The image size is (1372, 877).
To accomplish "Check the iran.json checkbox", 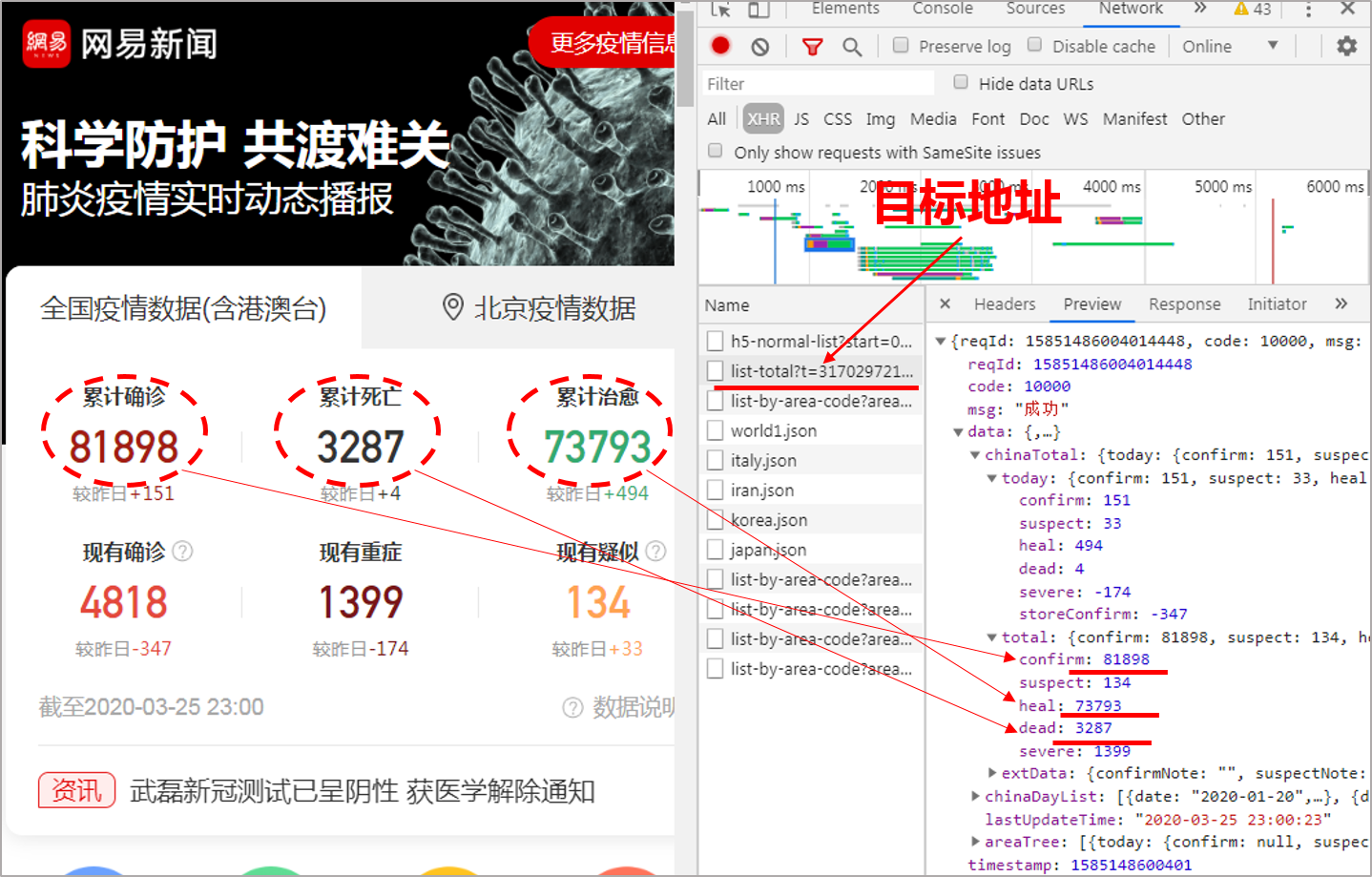I will click(715, 490).
